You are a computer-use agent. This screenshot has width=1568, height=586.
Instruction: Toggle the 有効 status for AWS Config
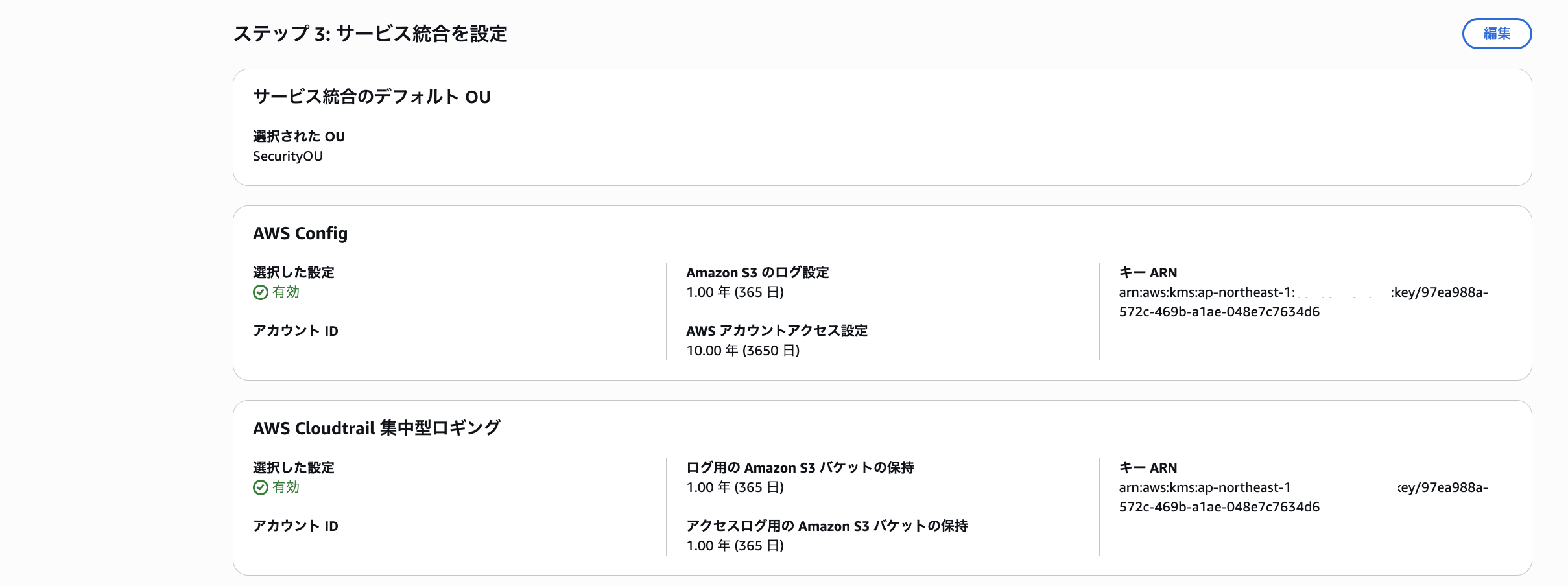(276, 292)
